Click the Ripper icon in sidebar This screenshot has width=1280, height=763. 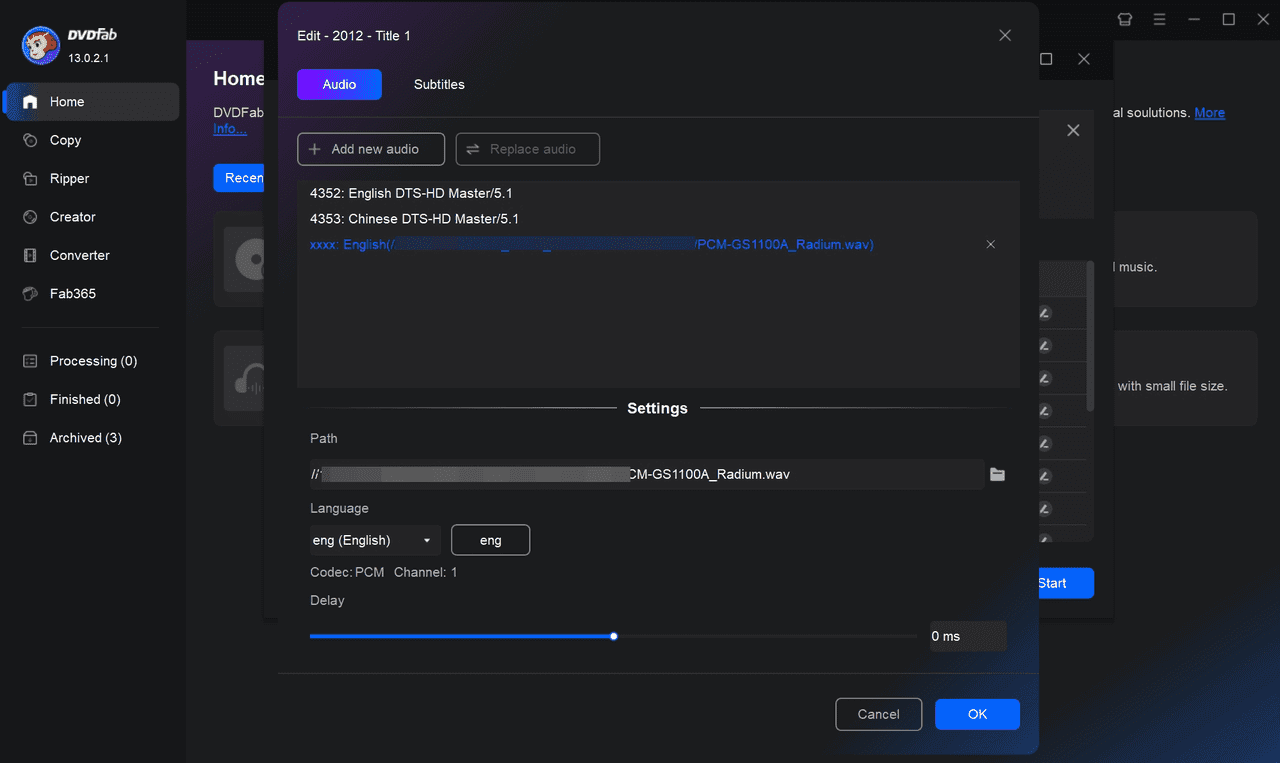coord(30,178)
